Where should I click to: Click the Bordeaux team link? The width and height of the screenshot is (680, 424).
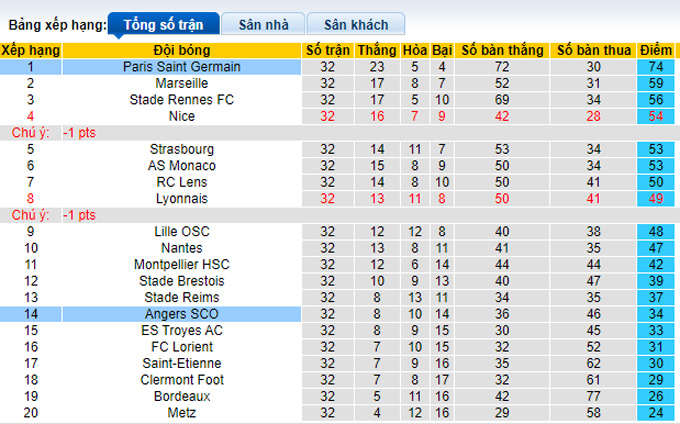tap(182, 396)
